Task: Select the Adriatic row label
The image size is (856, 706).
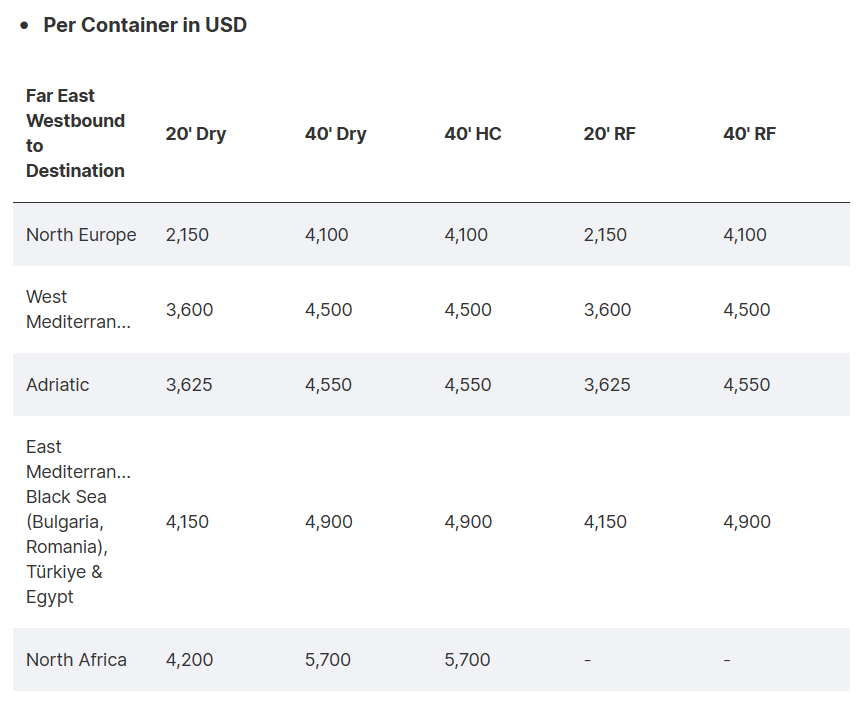Action: tap(57, 384)
